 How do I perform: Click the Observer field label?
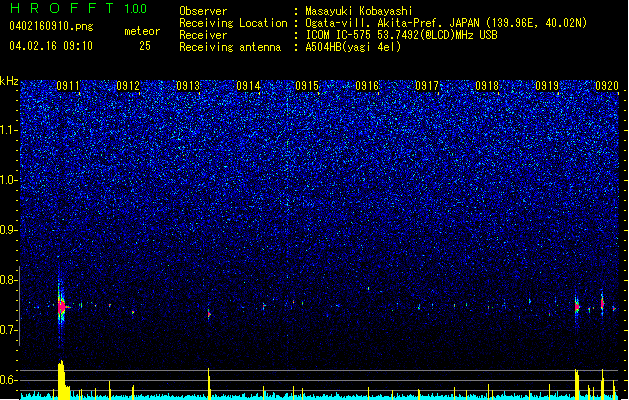[203, 11]
